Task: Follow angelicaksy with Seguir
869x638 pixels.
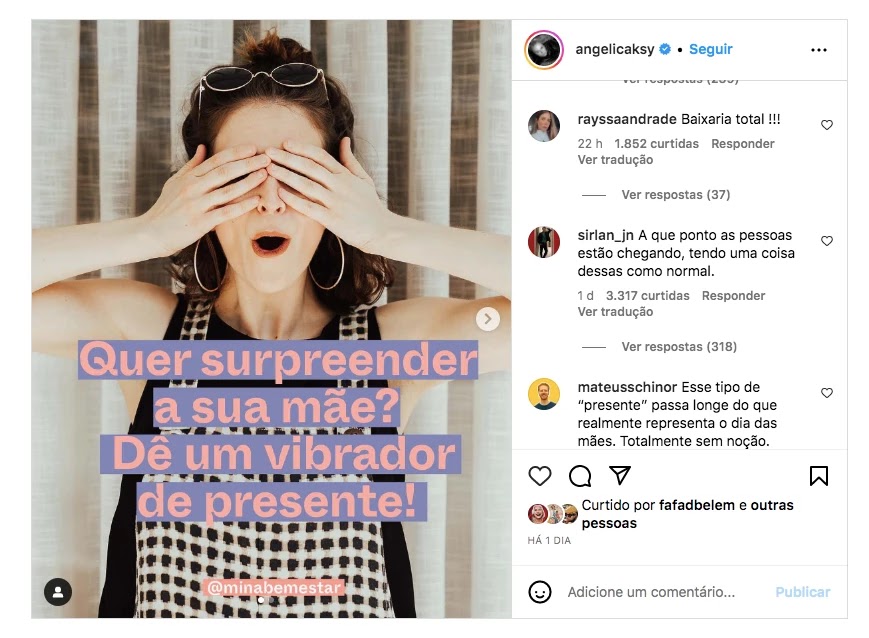Action: click(710, 49)
